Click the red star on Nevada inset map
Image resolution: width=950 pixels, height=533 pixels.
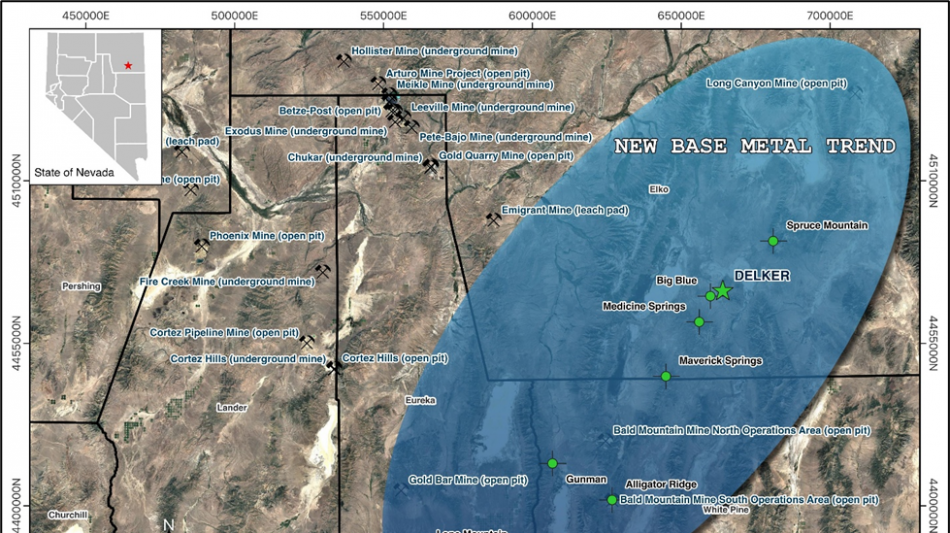tap(128, 65)
